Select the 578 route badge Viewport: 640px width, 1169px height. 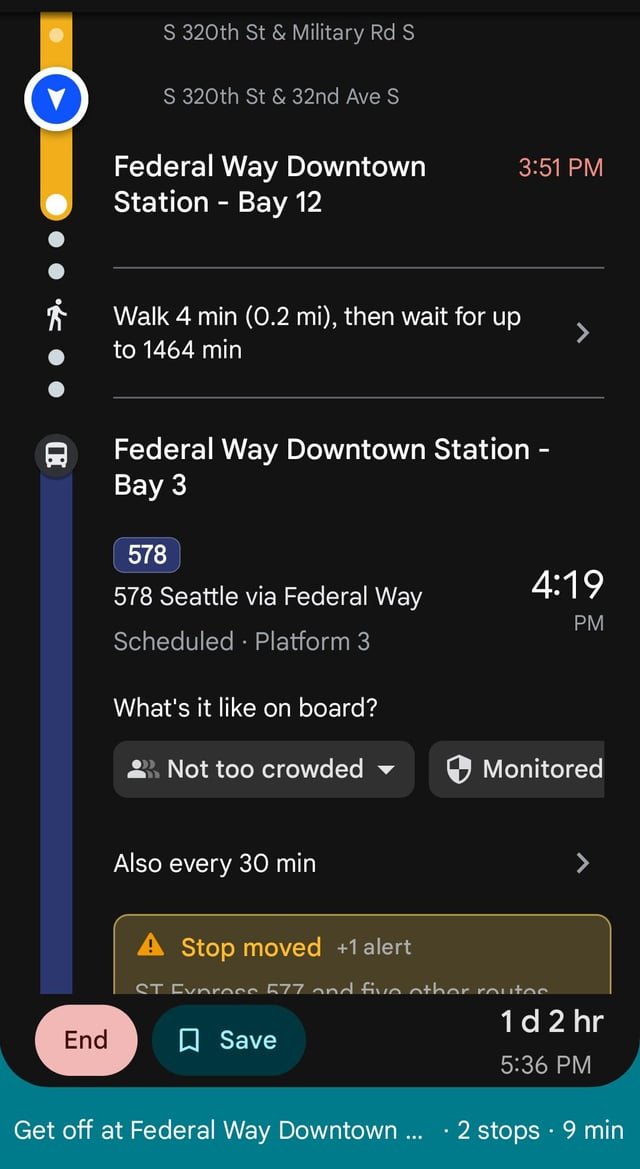(146, 555)
